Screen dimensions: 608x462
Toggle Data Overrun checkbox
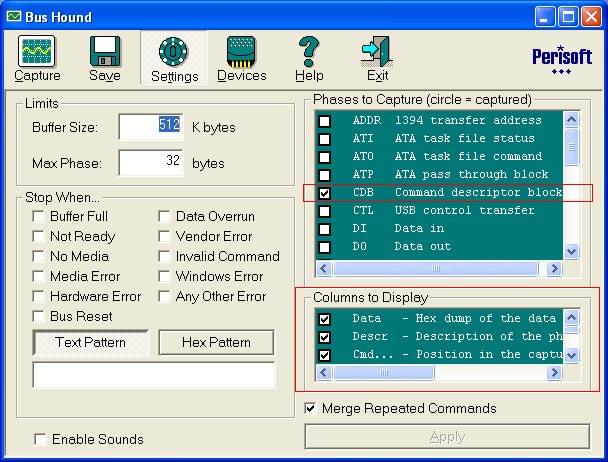164,216
